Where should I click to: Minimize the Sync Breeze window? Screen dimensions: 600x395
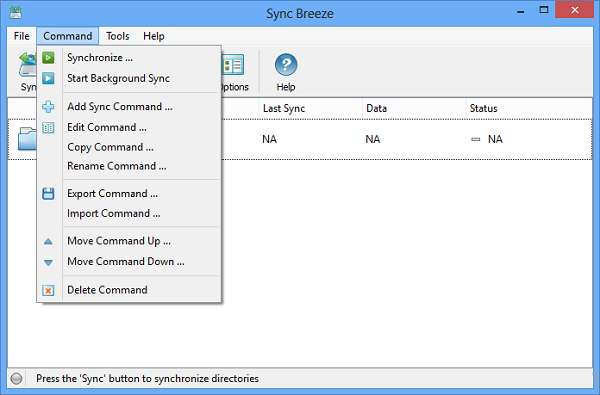pyautogui.click(x=520, y=11)
